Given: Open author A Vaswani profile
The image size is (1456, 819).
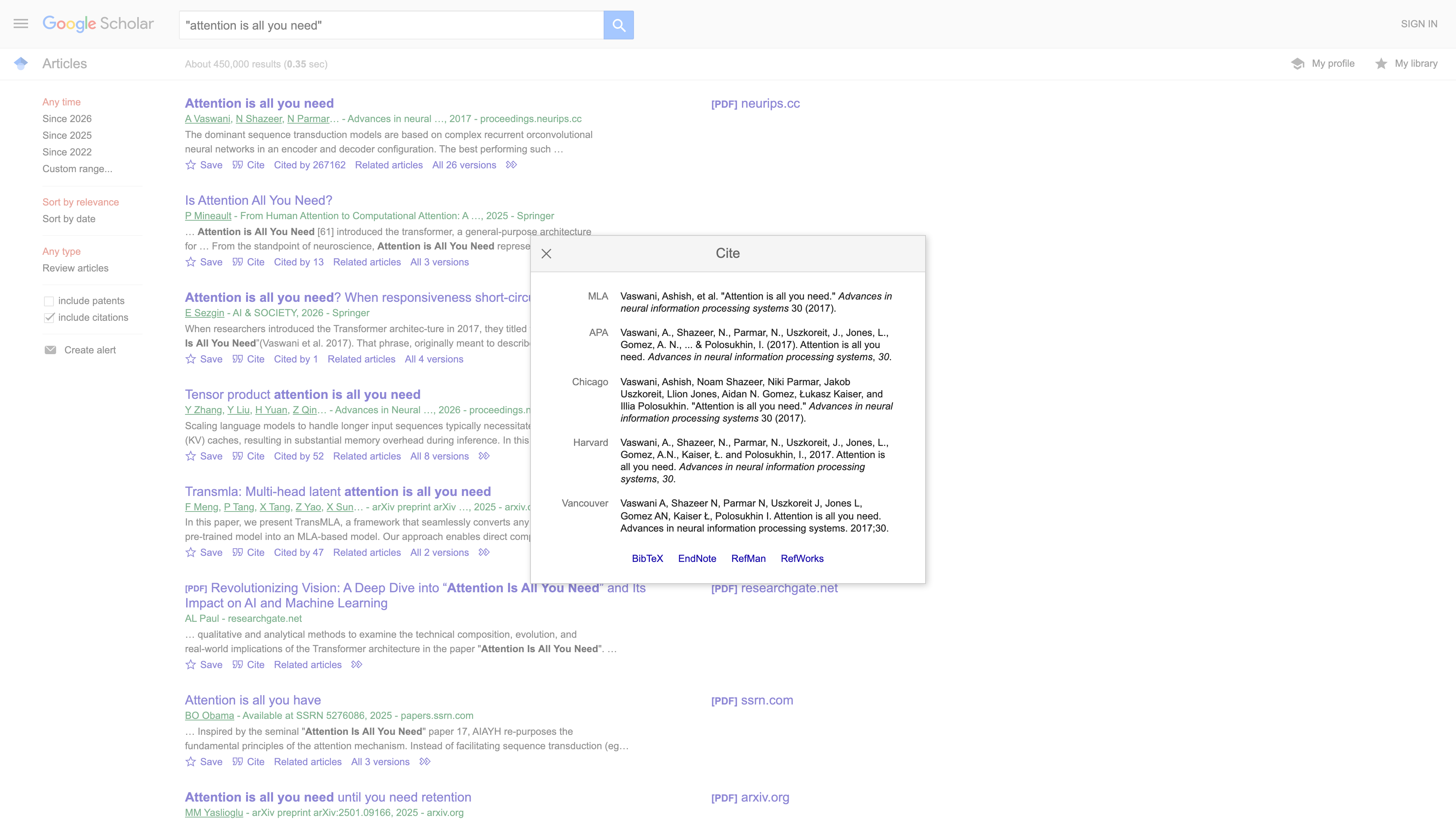Looking at the screenshot, I should [207, 119].
